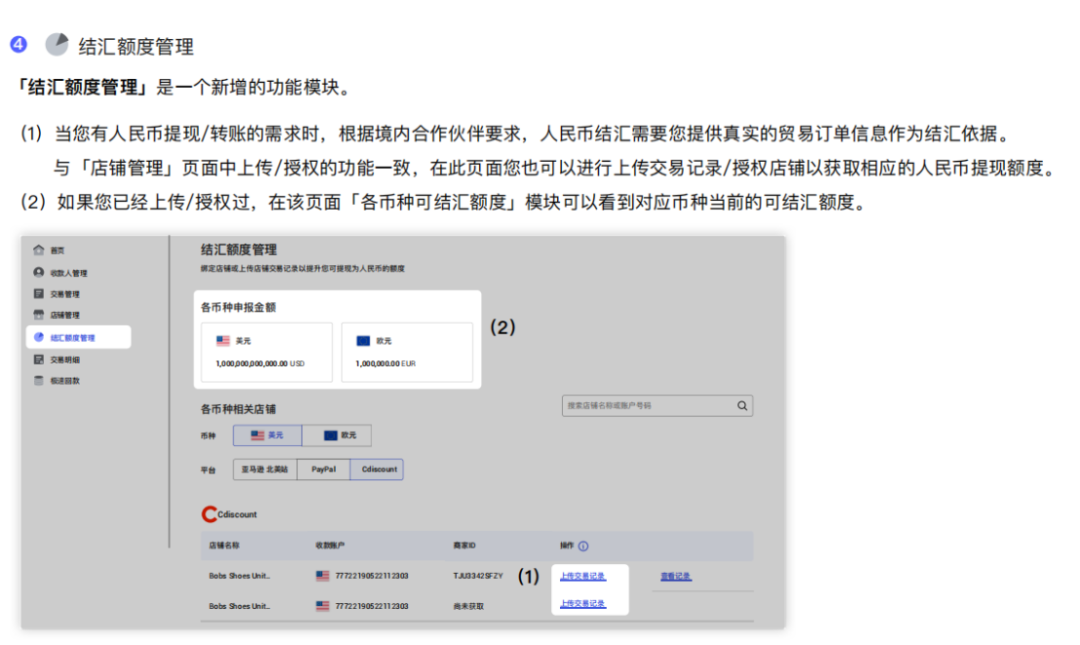Viewport: 1080px width, 645px height.
Task: Click the 店铺管理 storefront icon
Action: click(38, 315)
